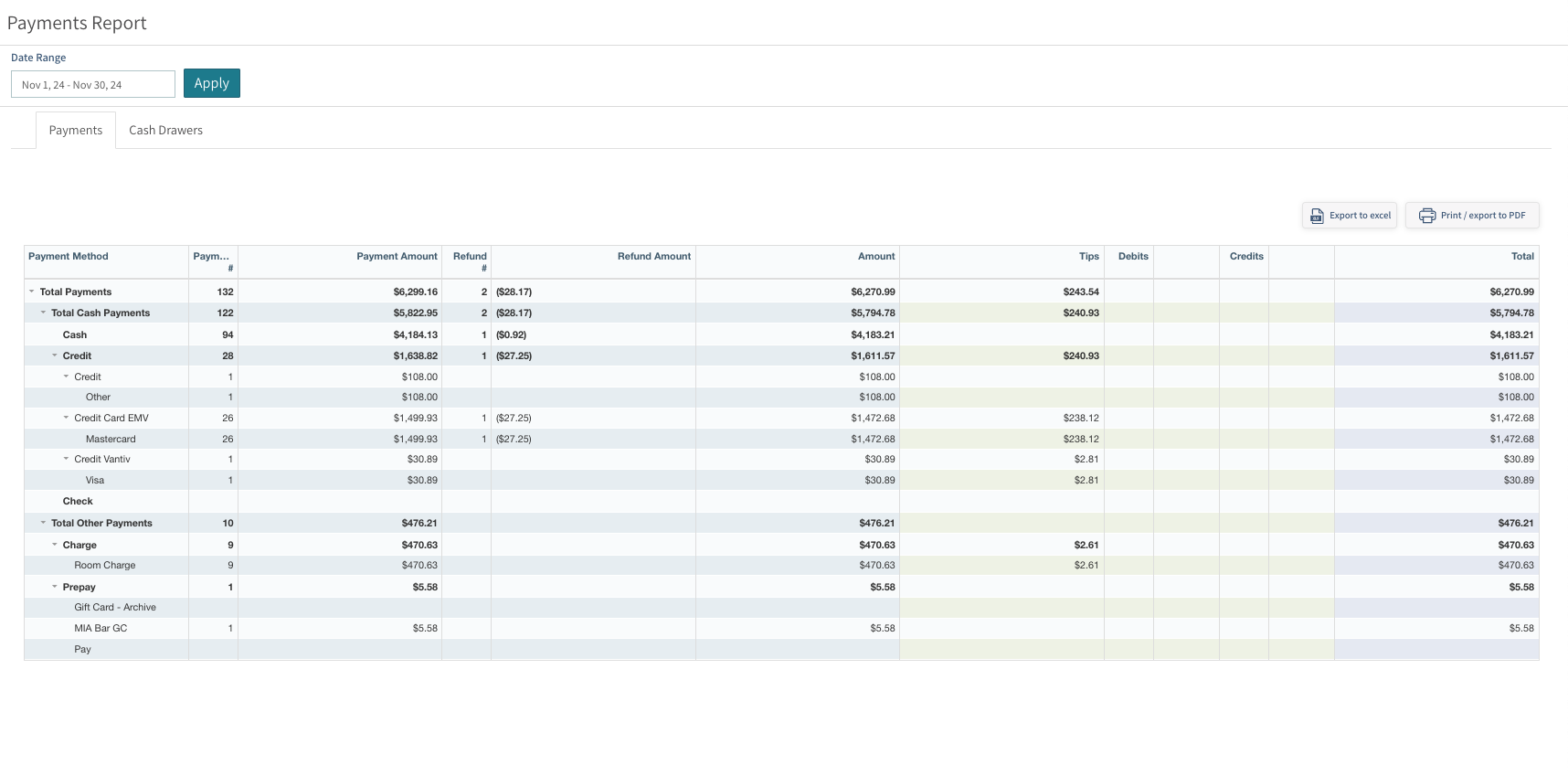Collapse the Credit Vantiv subgroup
1568x775 pixels.
[x=66, y=459]
